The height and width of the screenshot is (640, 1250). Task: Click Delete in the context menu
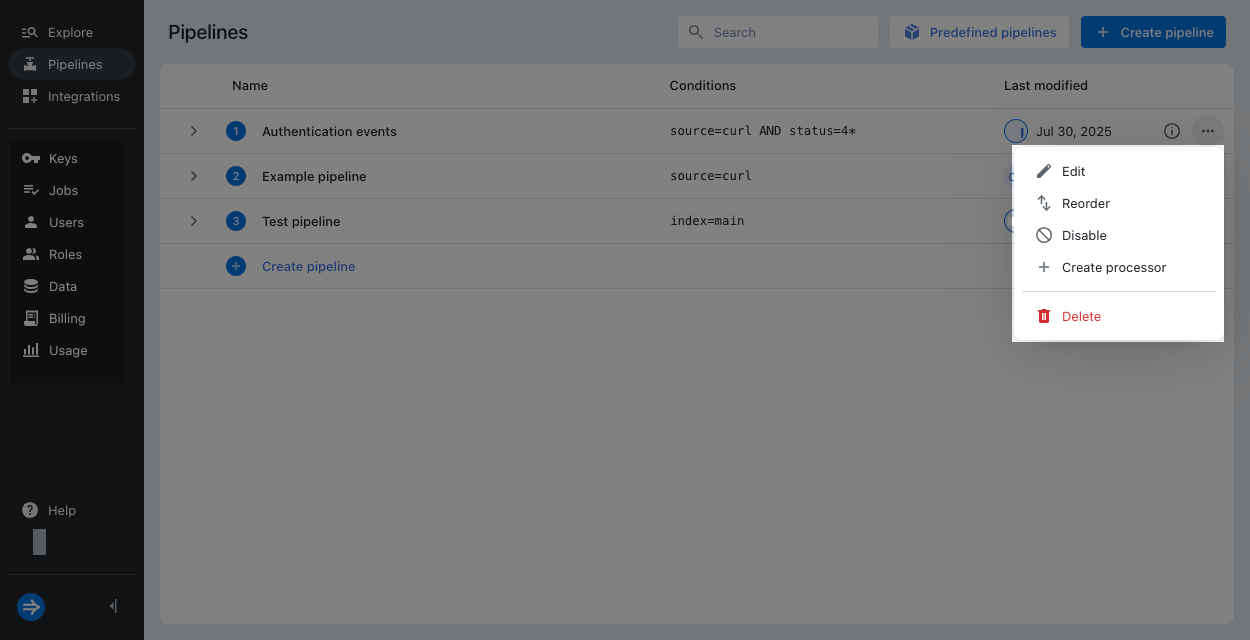coord(1080,317)
